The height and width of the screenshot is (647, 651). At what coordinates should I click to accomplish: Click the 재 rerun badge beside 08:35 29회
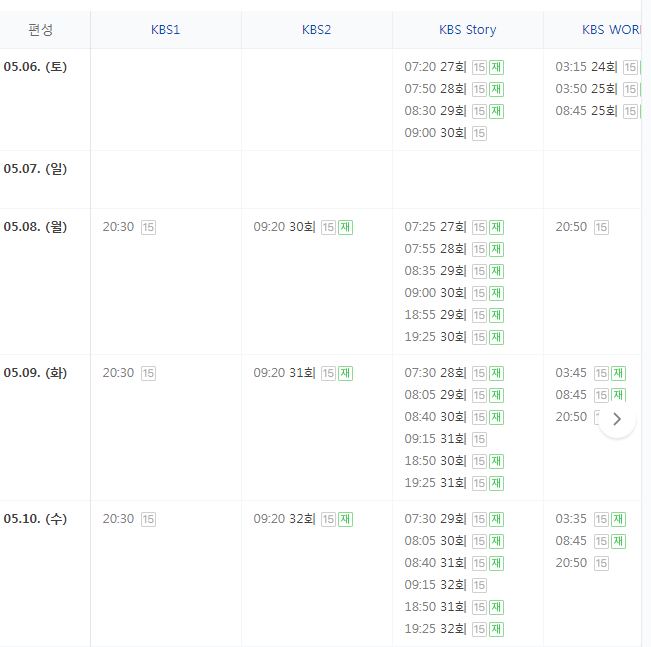click(x=496, y=272)
